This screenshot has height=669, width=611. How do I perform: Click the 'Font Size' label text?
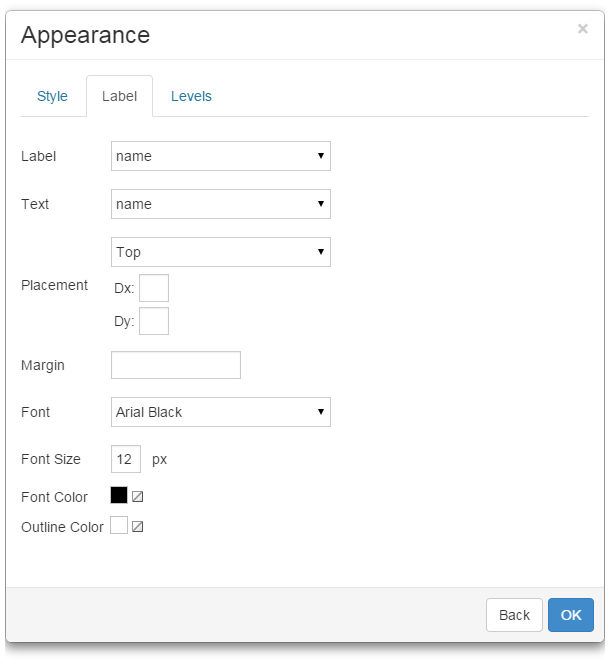[x=51, y=459]
